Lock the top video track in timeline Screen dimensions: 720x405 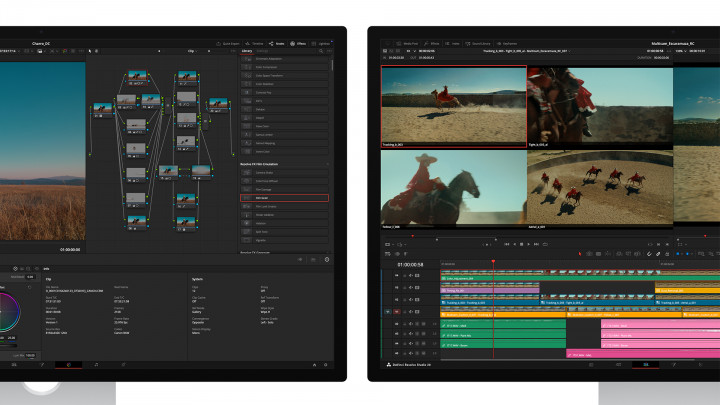(x=405, y=276)
